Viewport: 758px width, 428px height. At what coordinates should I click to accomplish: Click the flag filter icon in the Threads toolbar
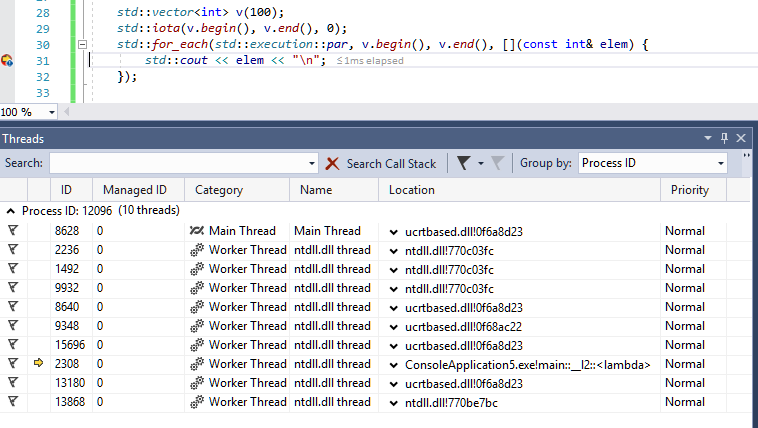(x=464, y=163)
